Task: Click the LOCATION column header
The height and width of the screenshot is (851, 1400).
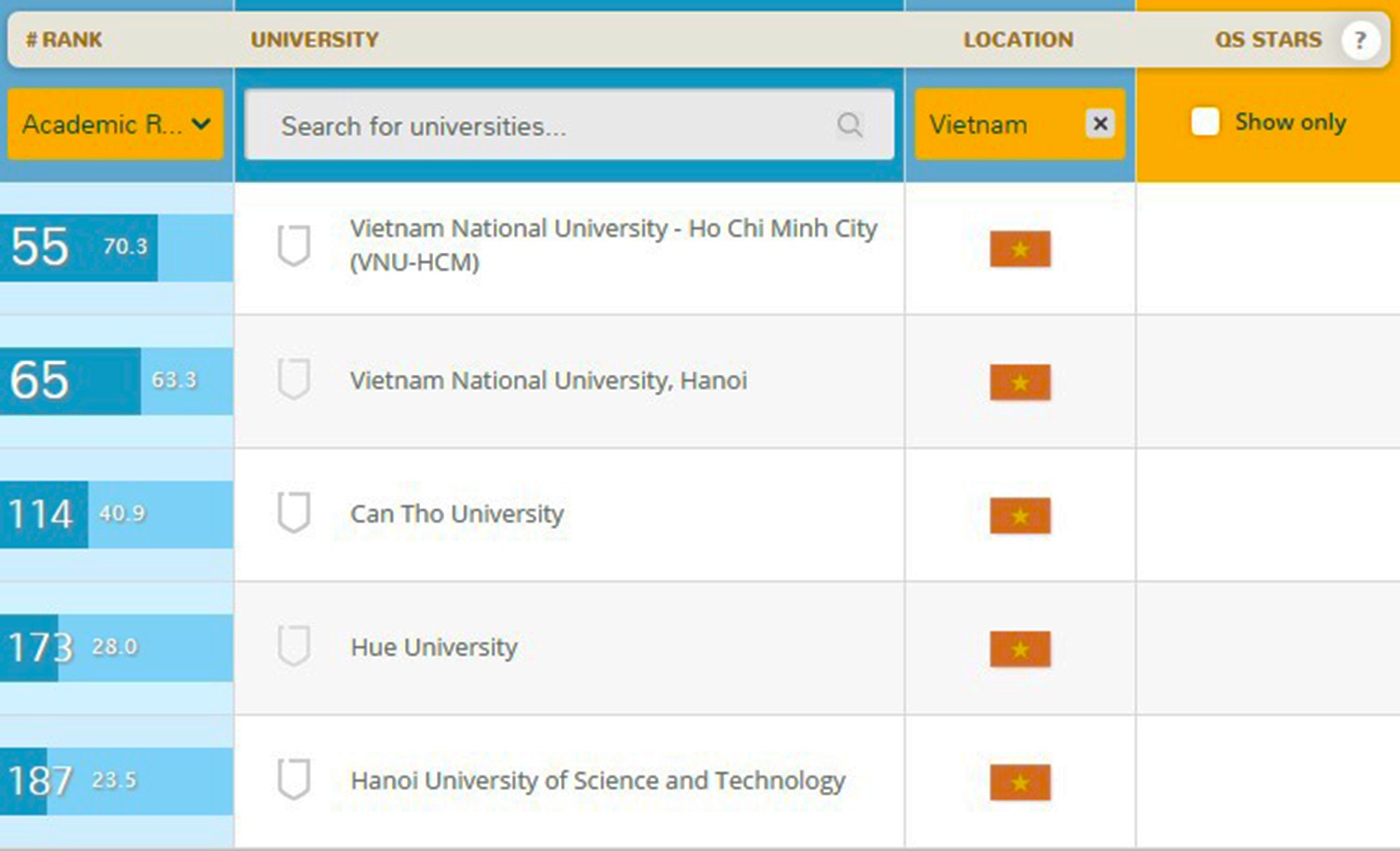Action: (1018, 40)
